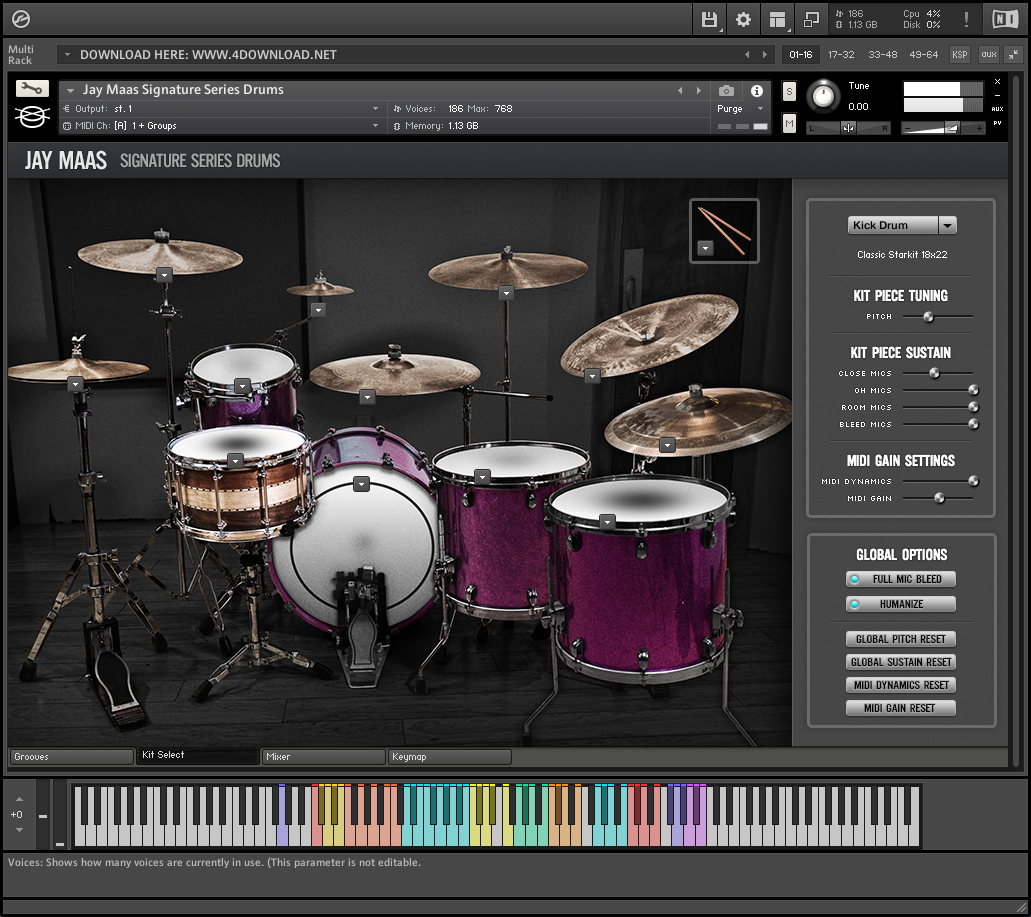Image resolution: width=1031 pixels, height=917 pixels.
Task: Expand instrument name dropdown triangle
Action: tap(70, 91)
